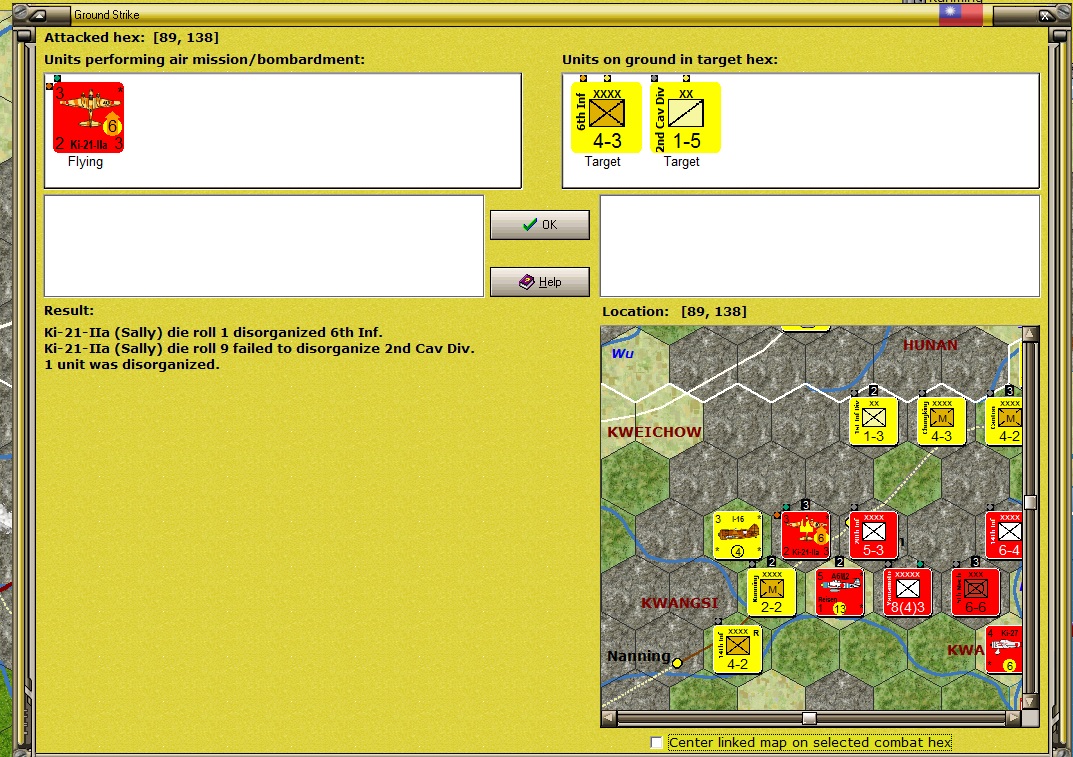Viewport: 1073px width, 757px height.
Task: Click the red Ki-27 aircraft counter on map
Action: click(1004, 650)
